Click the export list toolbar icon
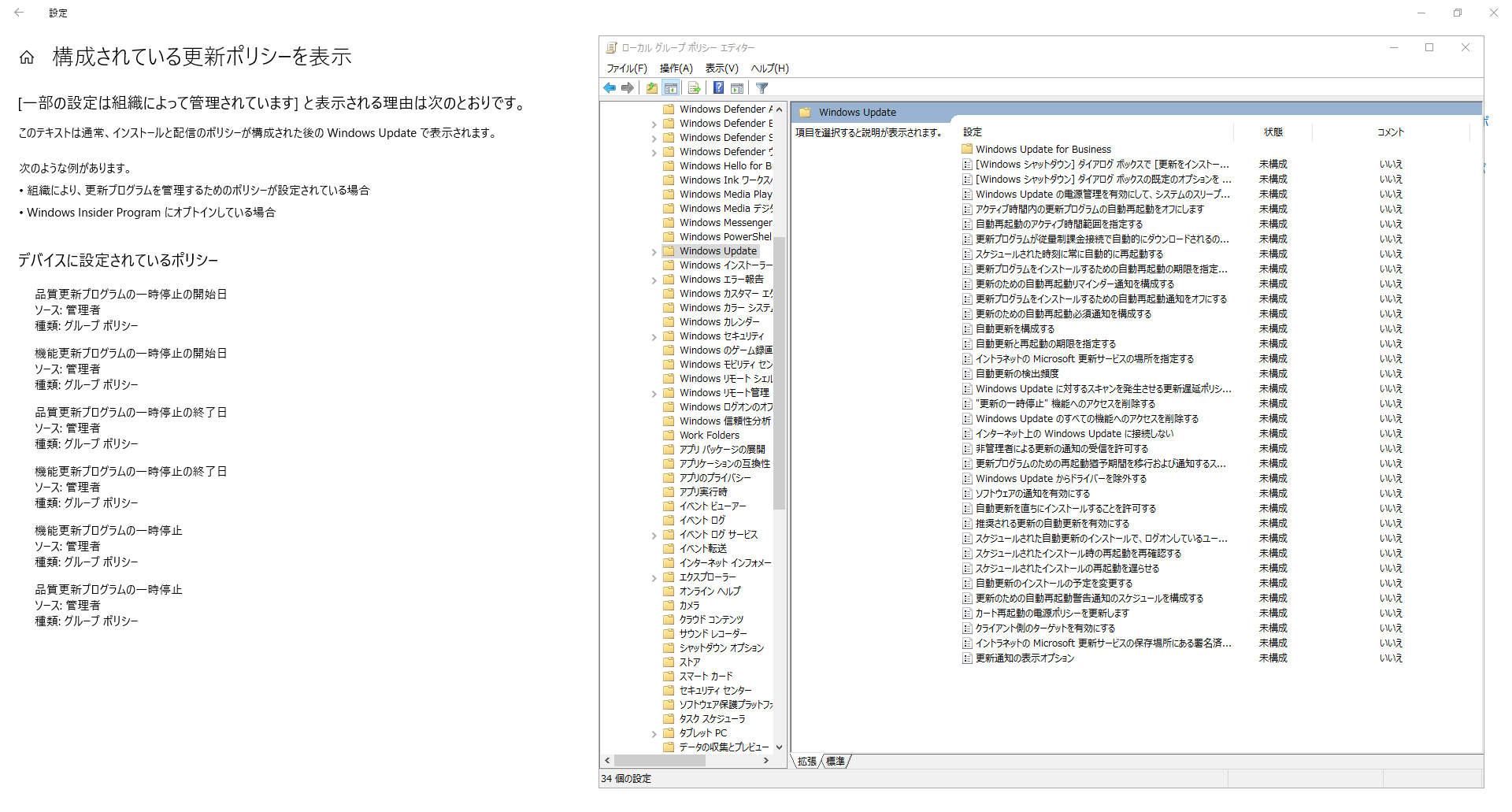 [x=694, y=88]
